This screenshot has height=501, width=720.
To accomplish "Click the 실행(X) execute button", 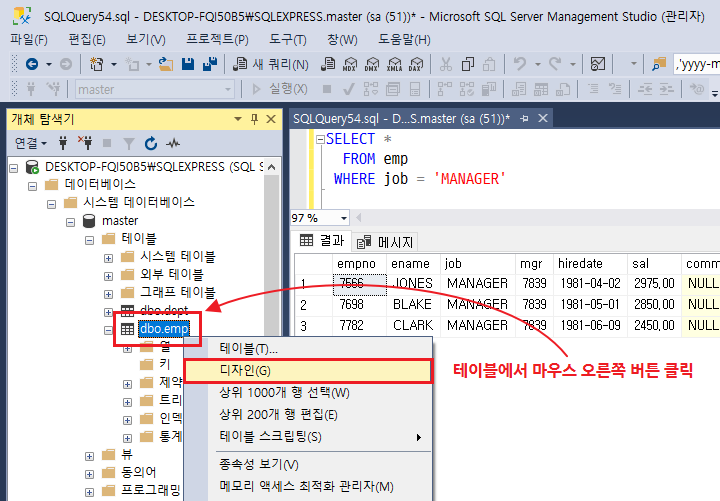I will [280, 89].
